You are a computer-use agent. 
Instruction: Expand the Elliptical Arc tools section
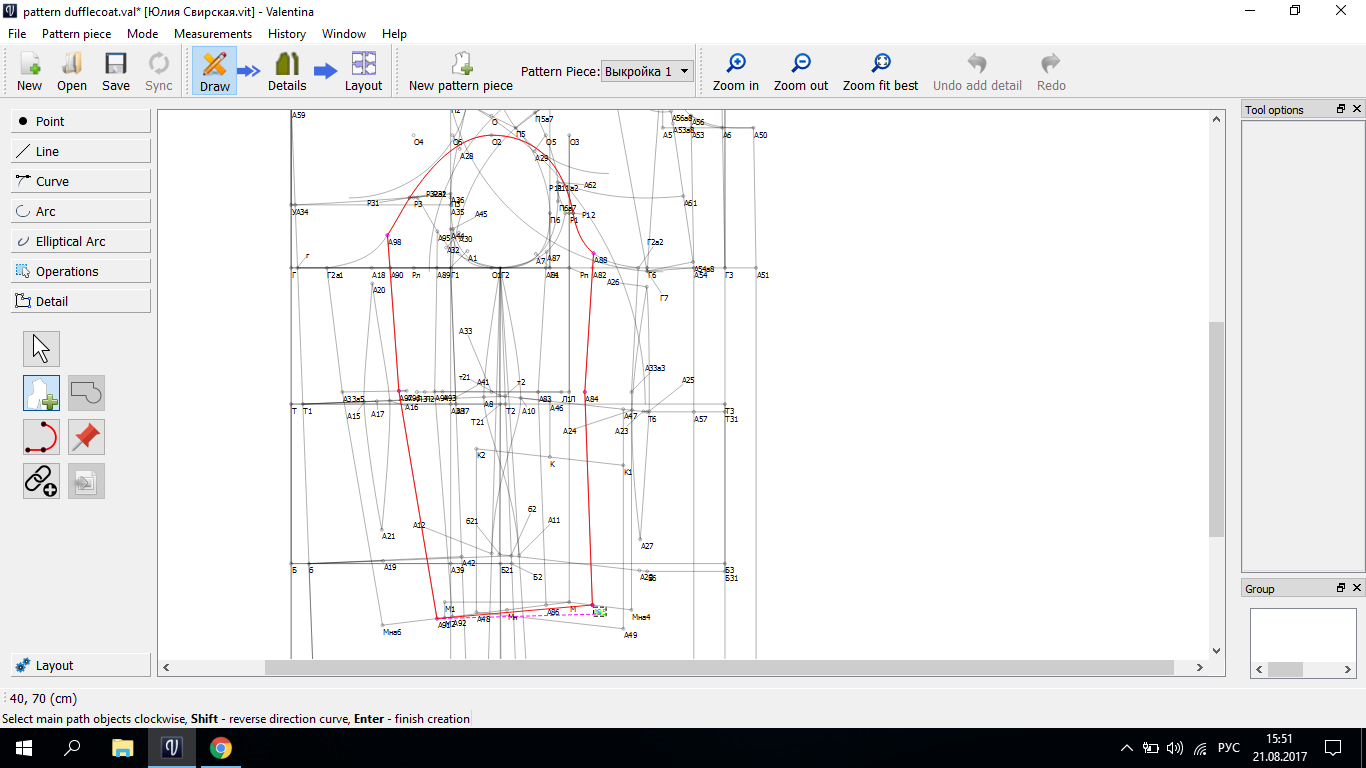point(81,241)
